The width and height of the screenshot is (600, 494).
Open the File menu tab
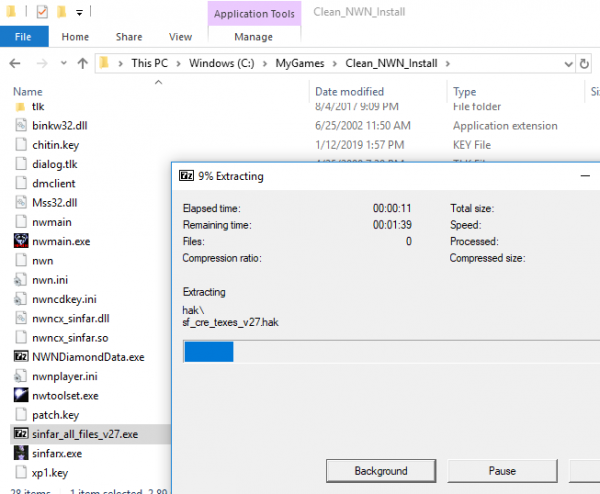(24, 37)
